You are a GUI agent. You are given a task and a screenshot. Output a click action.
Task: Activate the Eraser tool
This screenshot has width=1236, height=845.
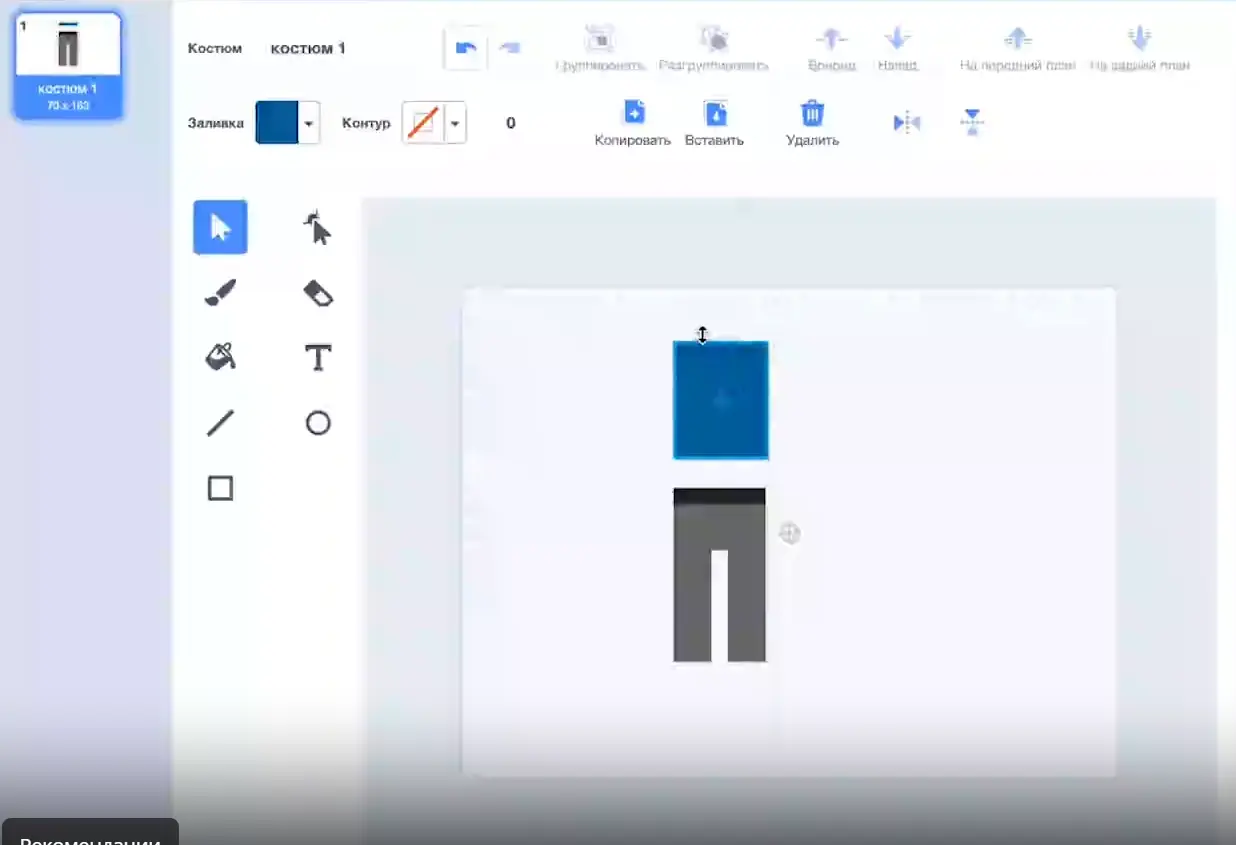point(317,293)
